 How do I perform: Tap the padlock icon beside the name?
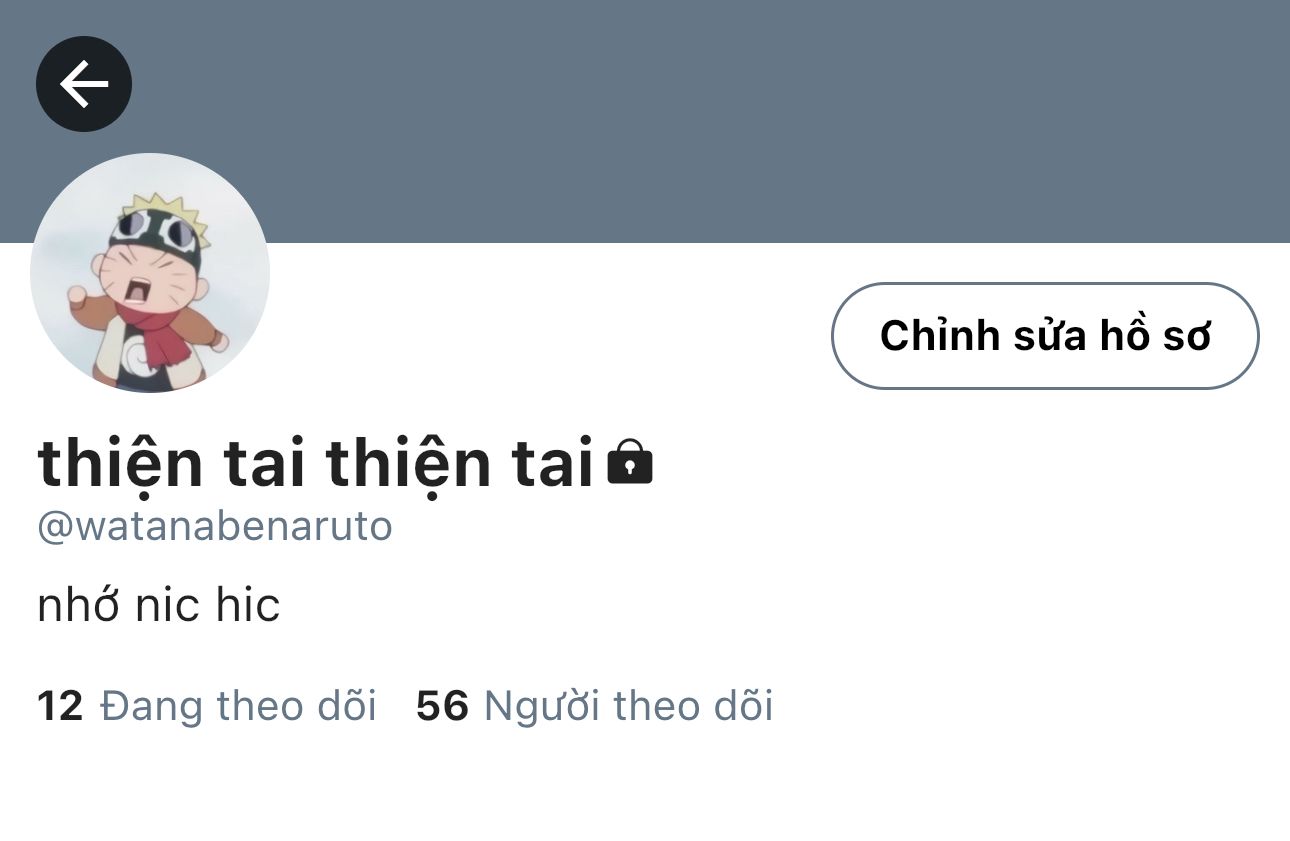630,463
